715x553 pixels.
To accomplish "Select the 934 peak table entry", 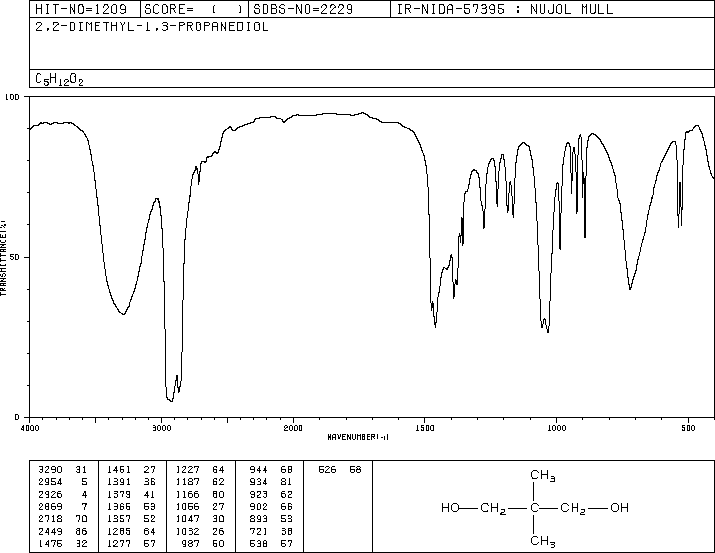I will click(271, 482).
